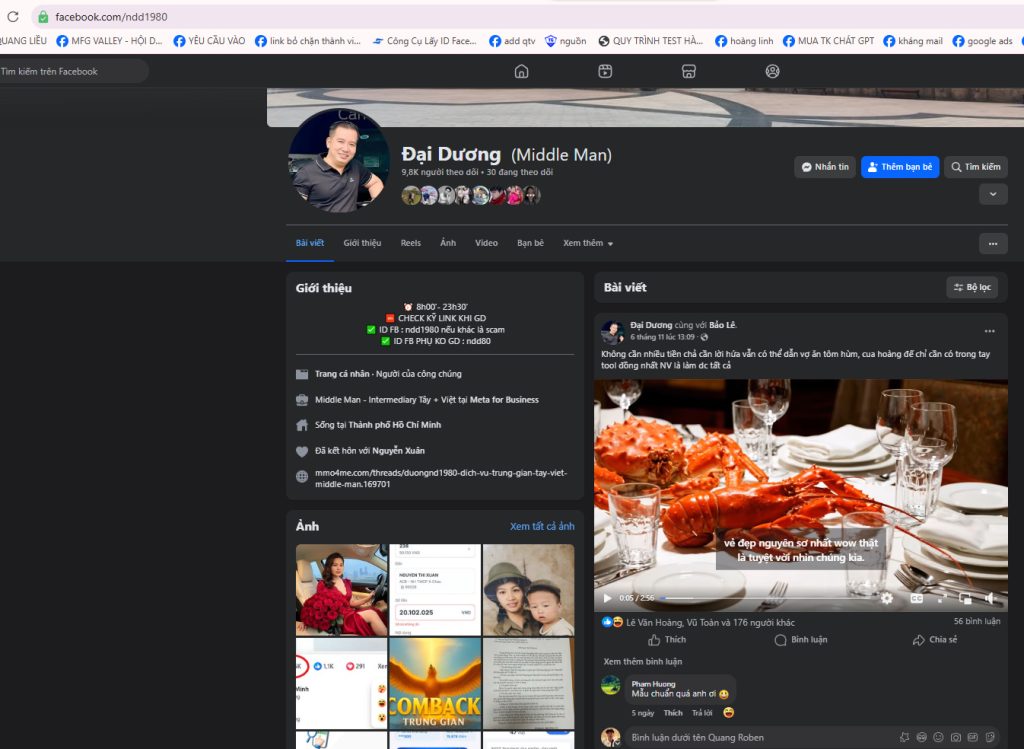Click the 'Thêm bạn bè' button
Viewport: 1024px width, 749px height.
pos(900,167)
